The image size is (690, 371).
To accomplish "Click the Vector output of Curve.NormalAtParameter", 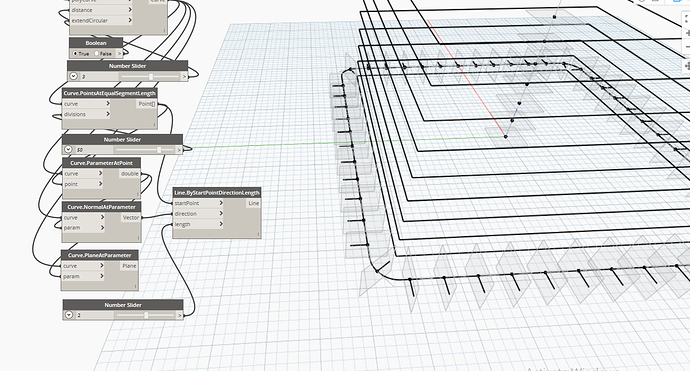I will pyautogui.click(x=131, y=217).
